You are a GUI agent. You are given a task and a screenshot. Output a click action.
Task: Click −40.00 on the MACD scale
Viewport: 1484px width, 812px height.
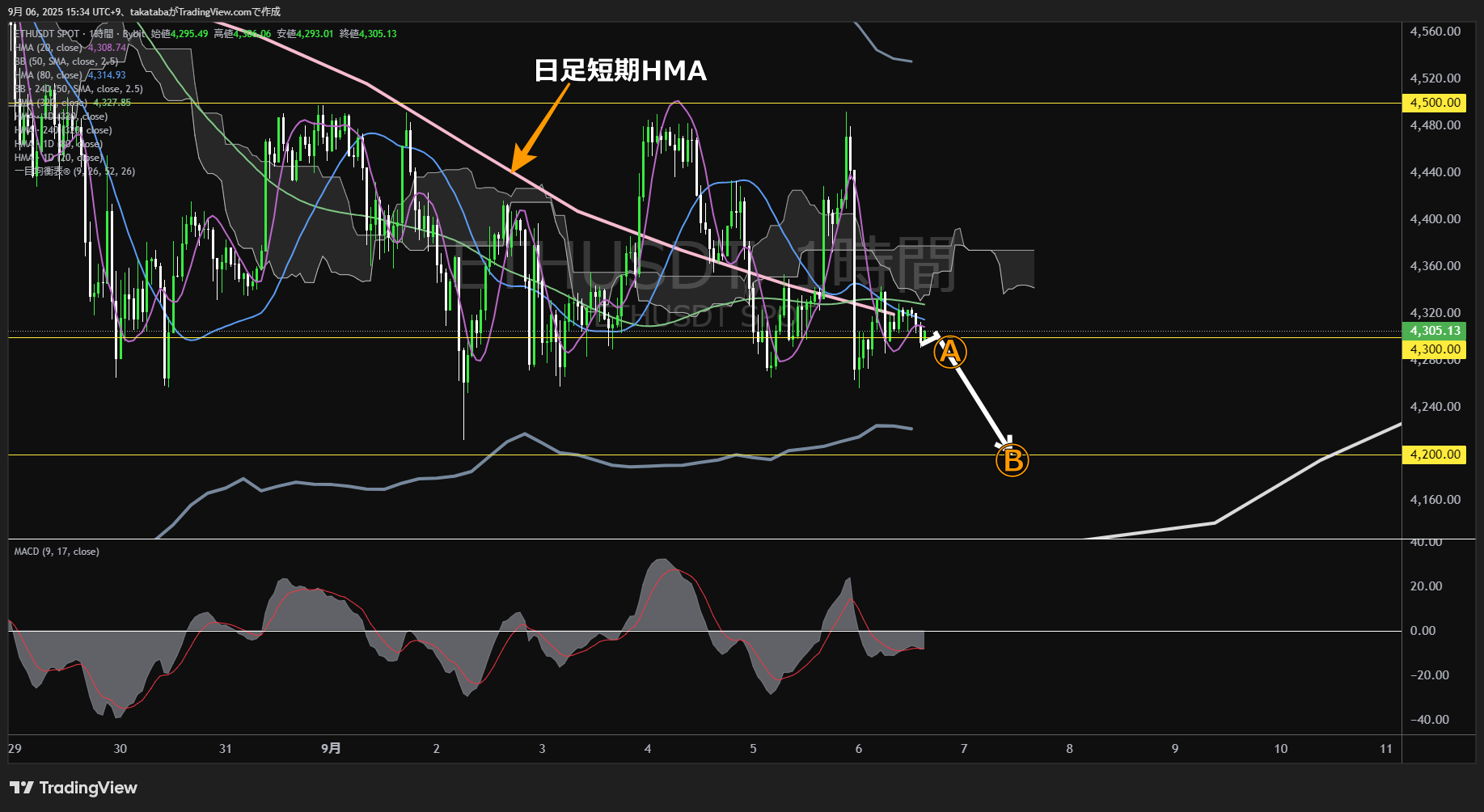[1429, 720]
